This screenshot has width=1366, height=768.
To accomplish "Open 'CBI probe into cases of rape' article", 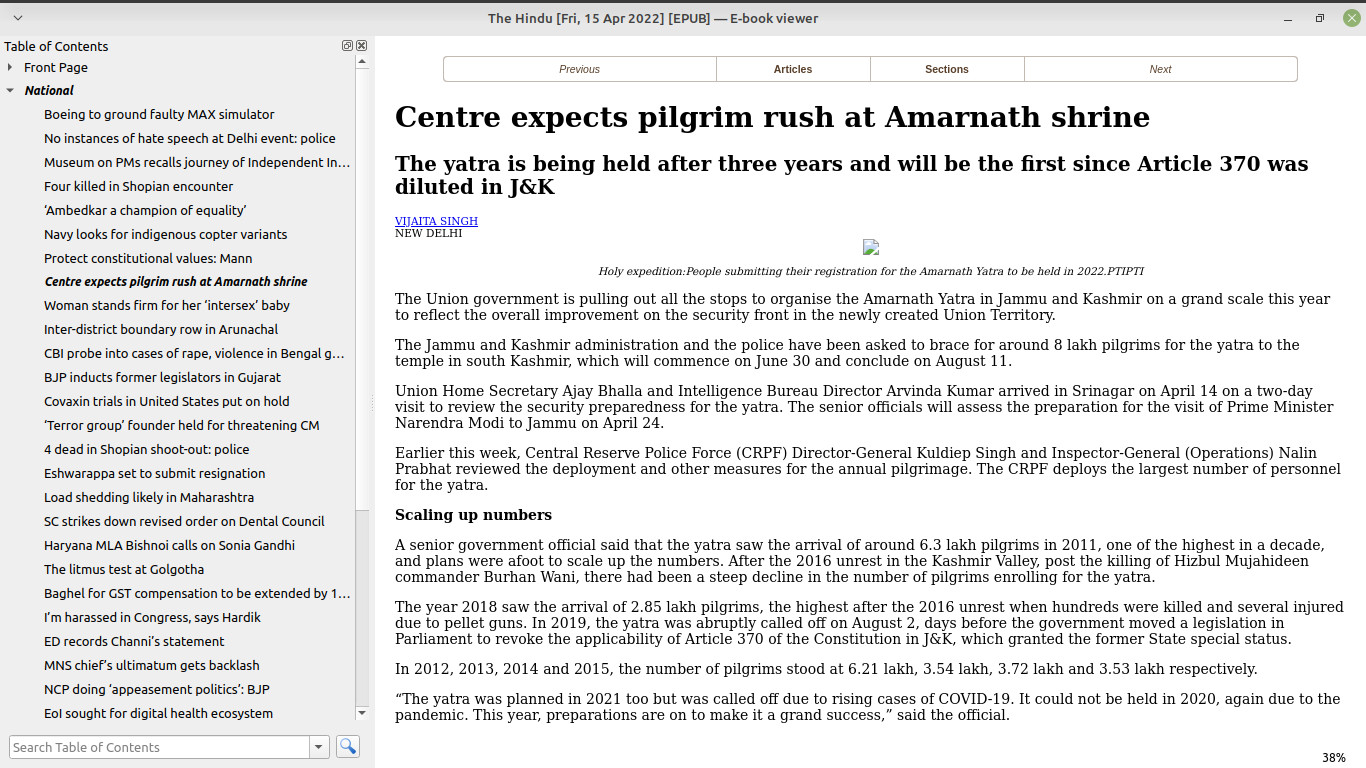I will click(x=194, y=353).
